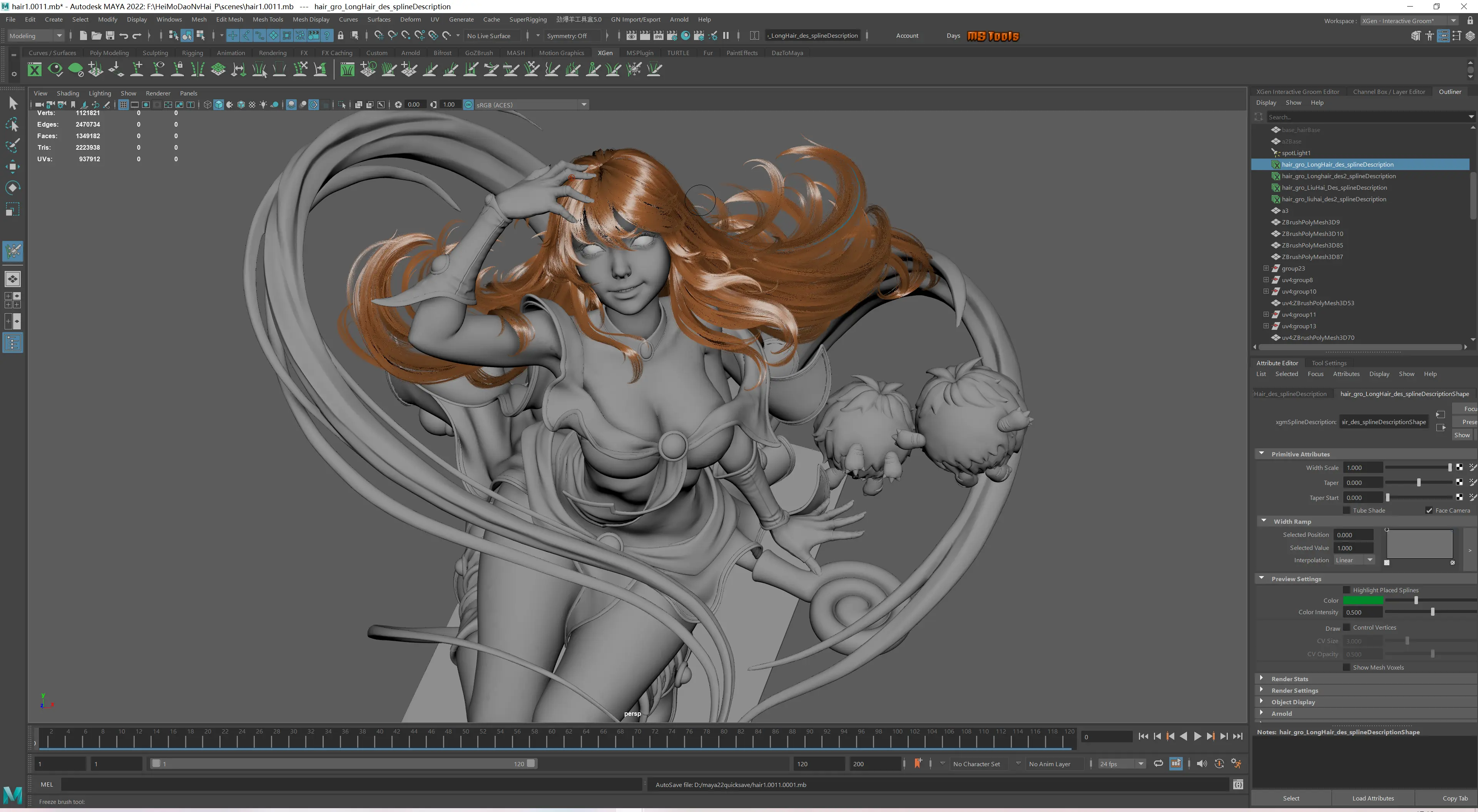Open the Generate menu

(x=461, y=19)
